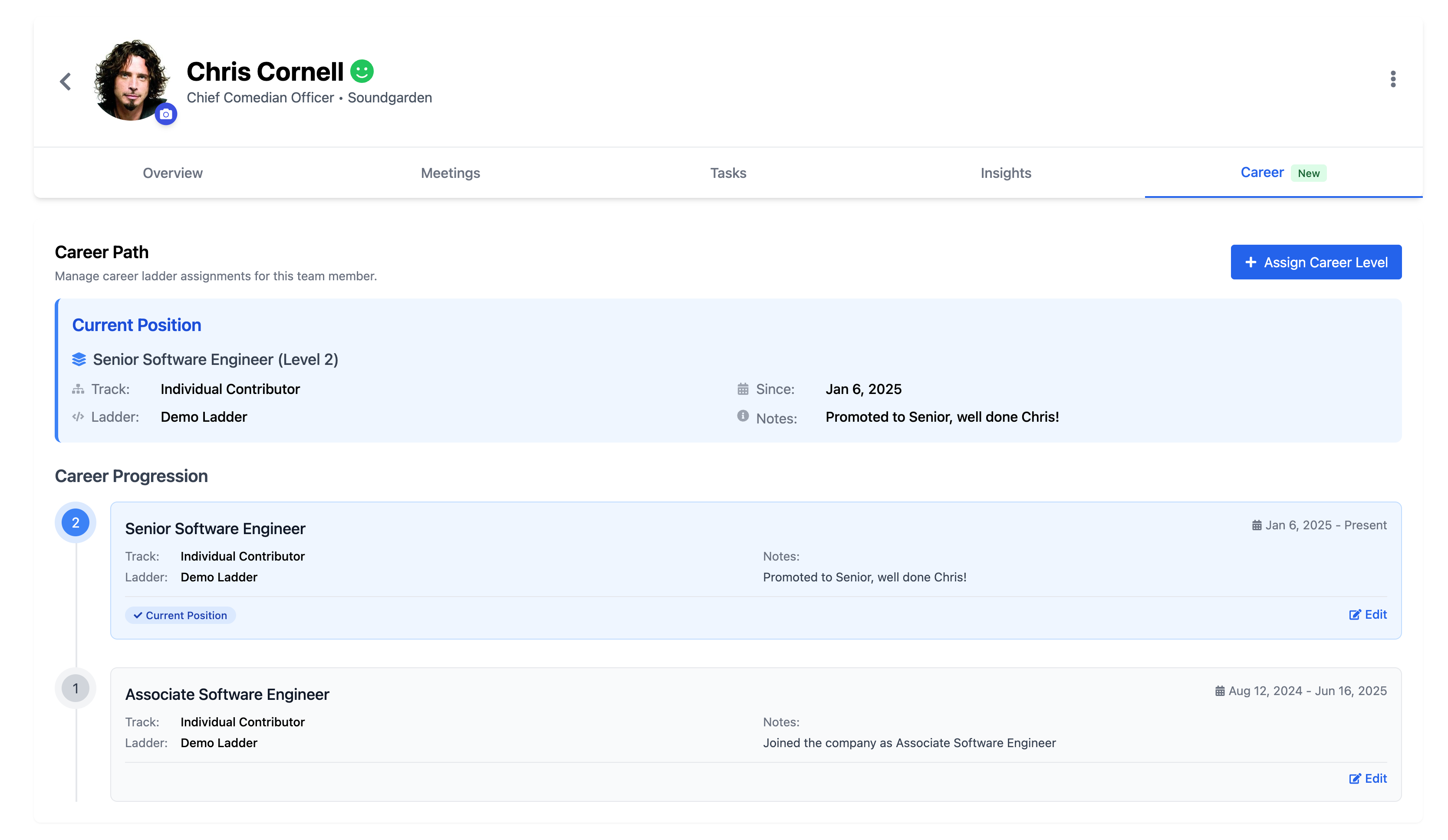Click the blue 'Current Position' heading
Viewport: 1448px width, 840px height.
point(137,325)
